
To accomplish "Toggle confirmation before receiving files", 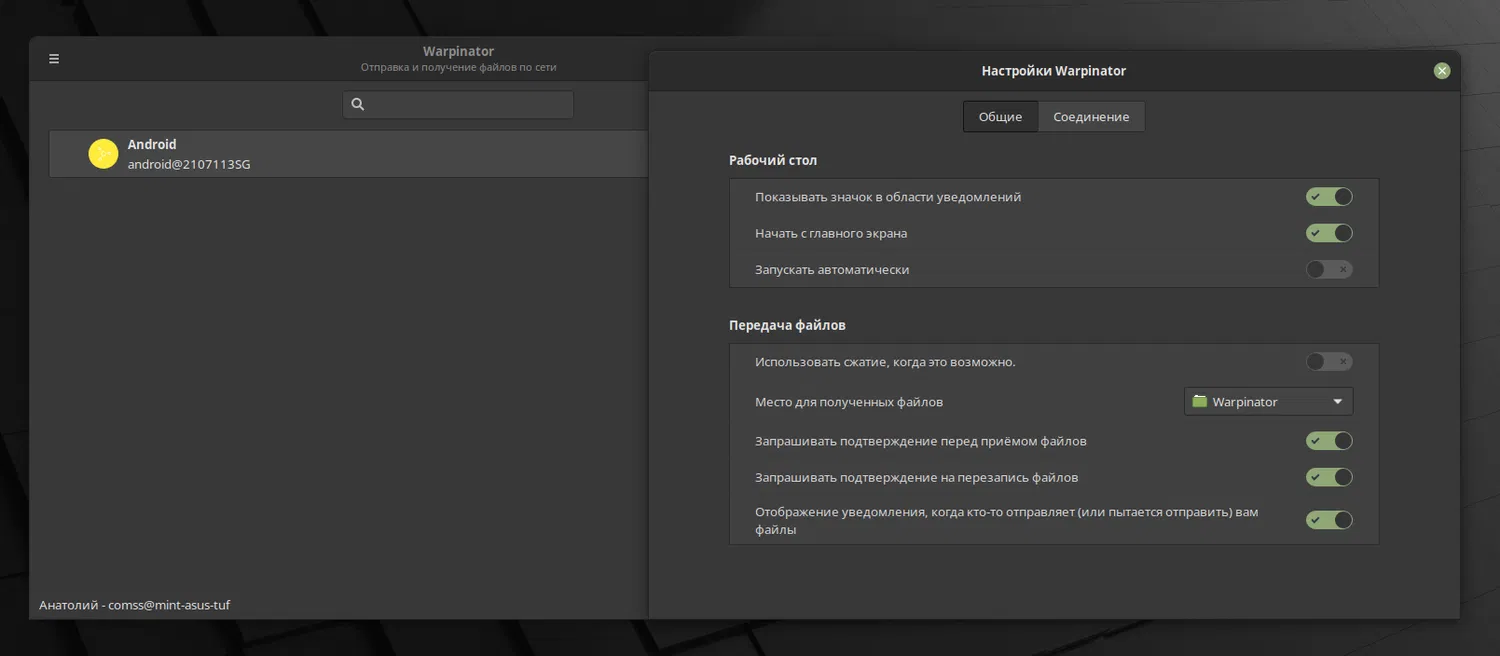I will (x=1329, y=441).
